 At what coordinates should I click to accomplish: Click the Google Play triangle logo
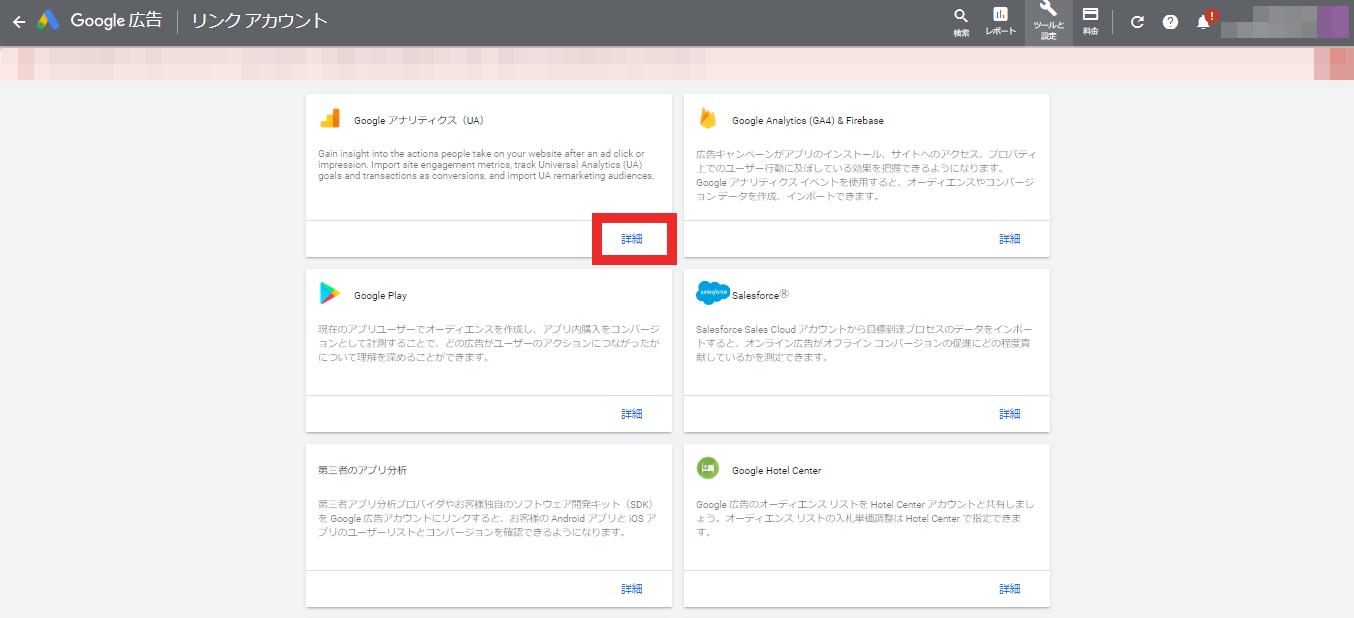click(x=330, y=294)
